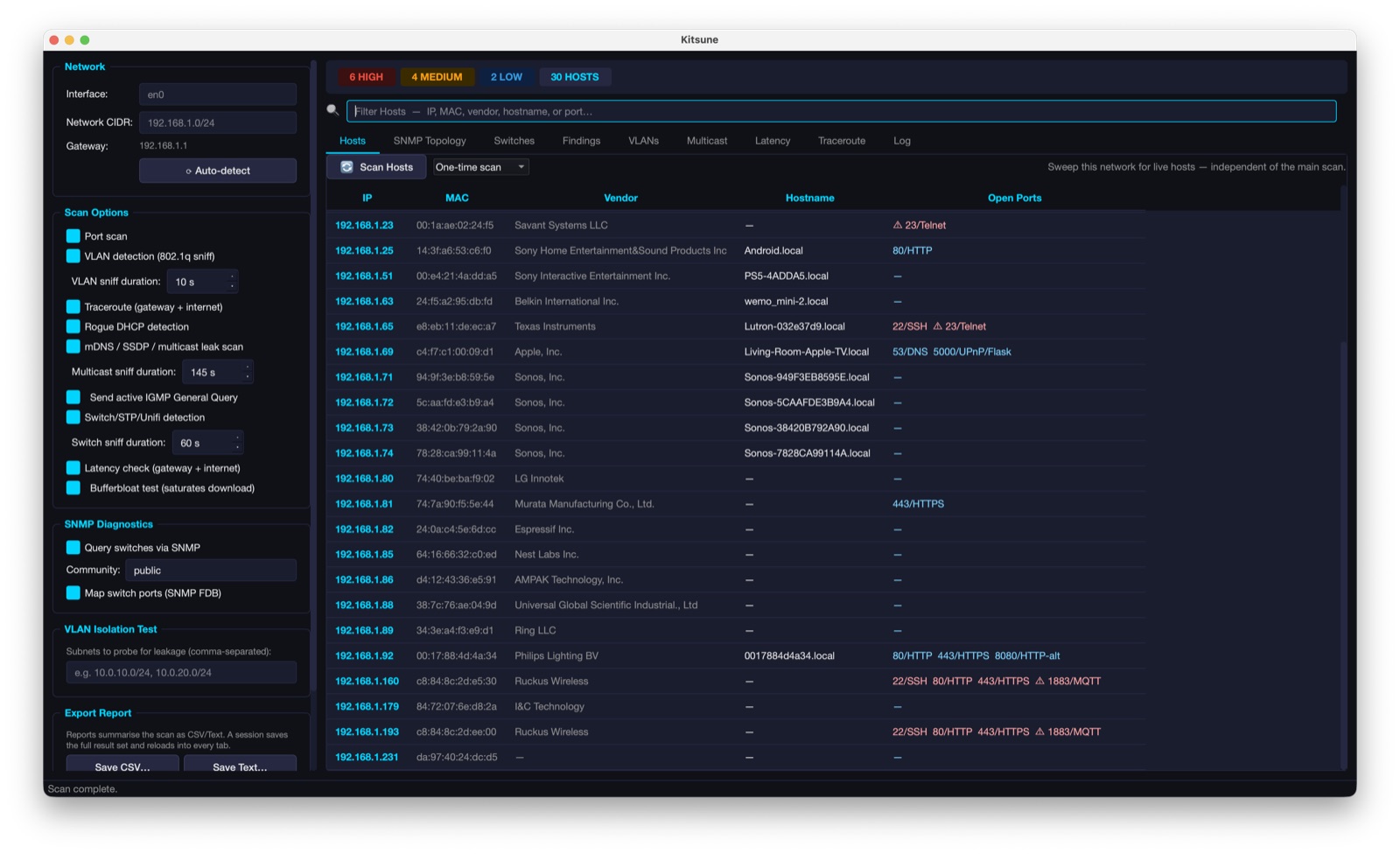Screen dimensions: 1400x854
Task: Click vendor Philips Lighting BV
Action: point(556,655)
